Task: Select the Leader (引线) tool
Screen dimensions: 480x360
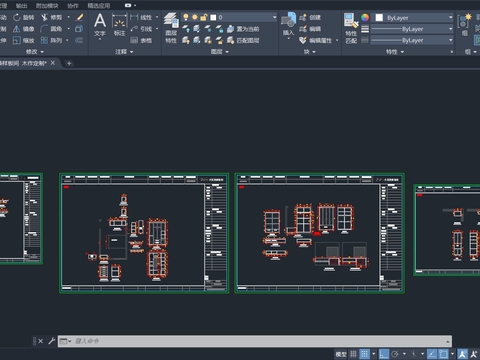Action: pos(141,29)
